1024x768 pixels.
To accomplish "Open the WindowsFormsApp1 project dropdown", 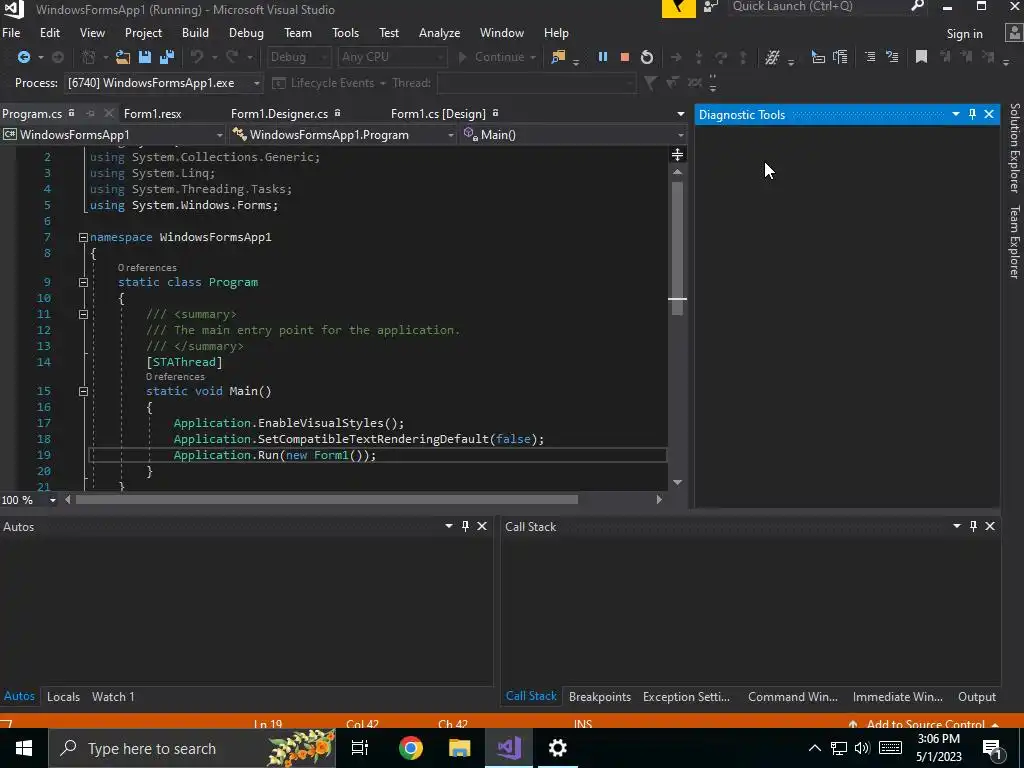I will click(x=114, y=135).
